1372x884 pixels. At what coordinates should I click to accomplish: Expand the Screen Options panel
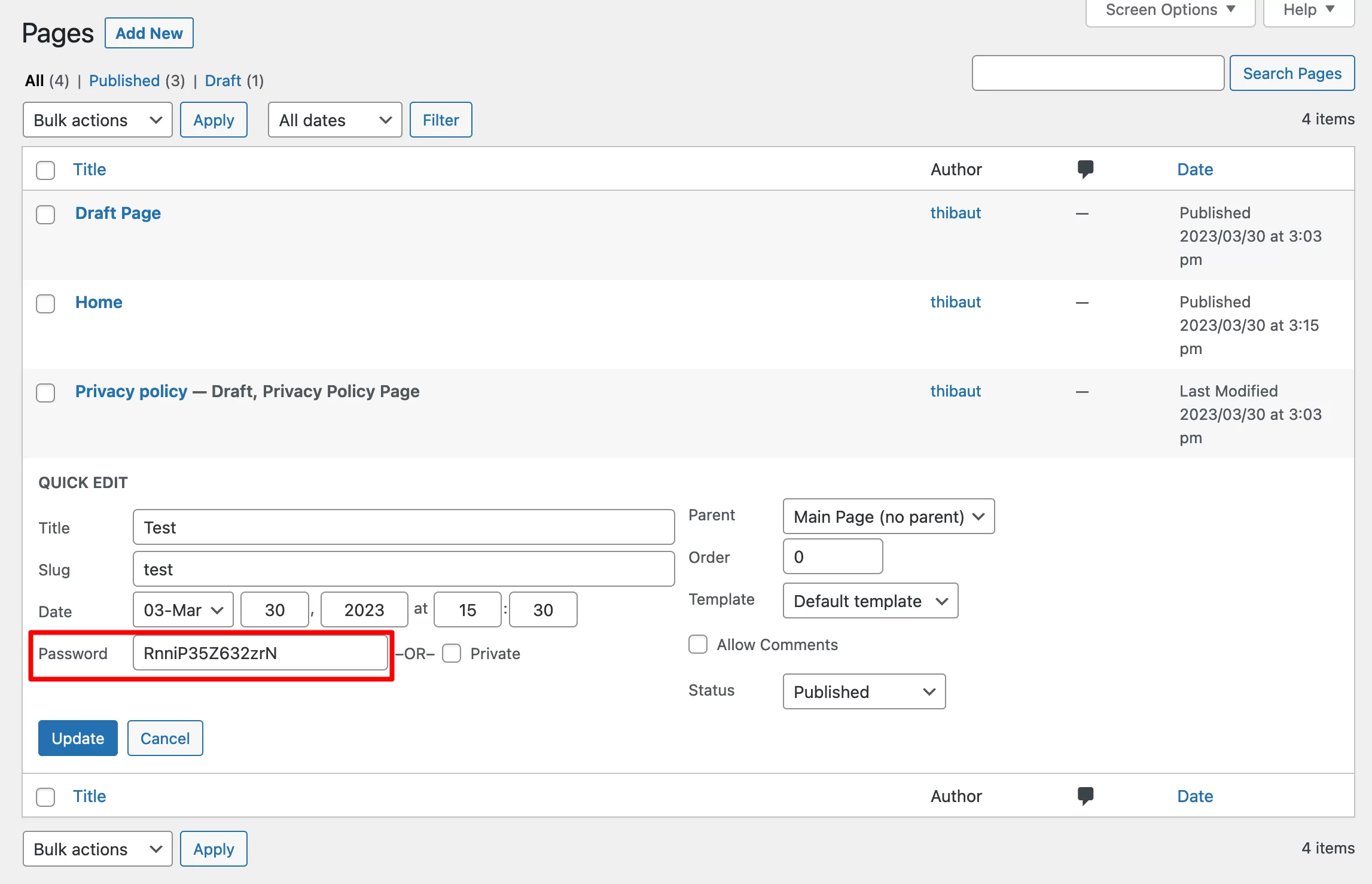[x=1170, y=10]
